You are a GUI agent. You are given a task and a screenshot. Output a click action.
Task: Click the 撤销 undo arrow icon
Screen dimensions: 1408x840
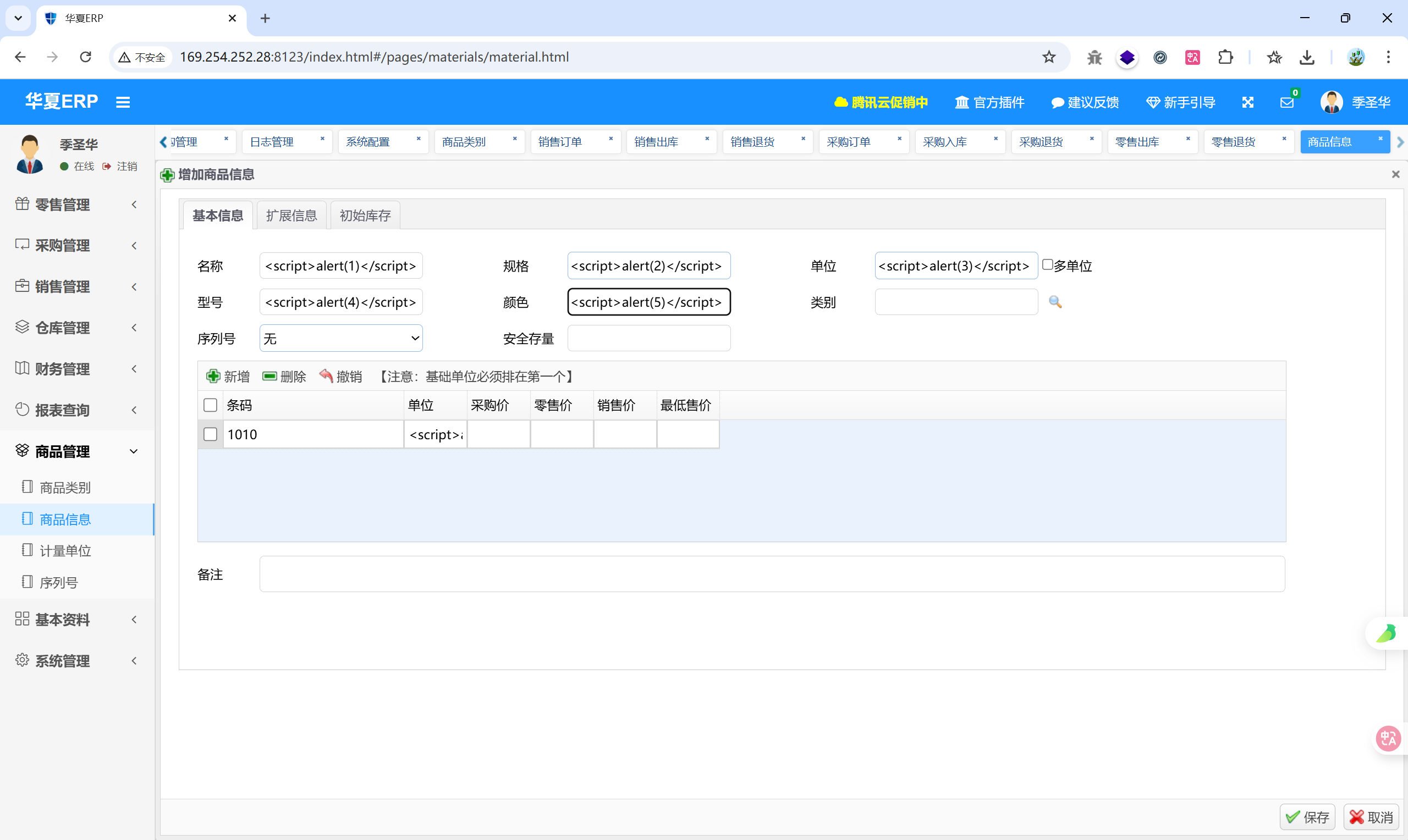click(x=326, y=376)
